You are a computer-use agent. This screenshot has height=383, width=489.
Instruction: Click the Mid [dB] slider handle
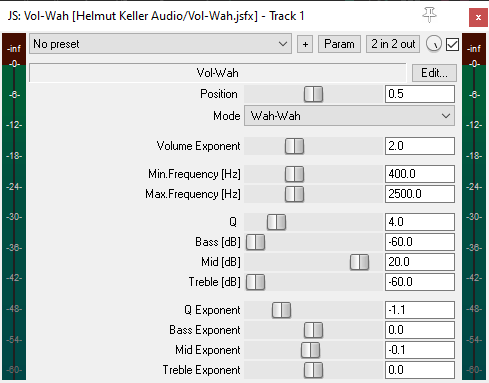[359, 262]
